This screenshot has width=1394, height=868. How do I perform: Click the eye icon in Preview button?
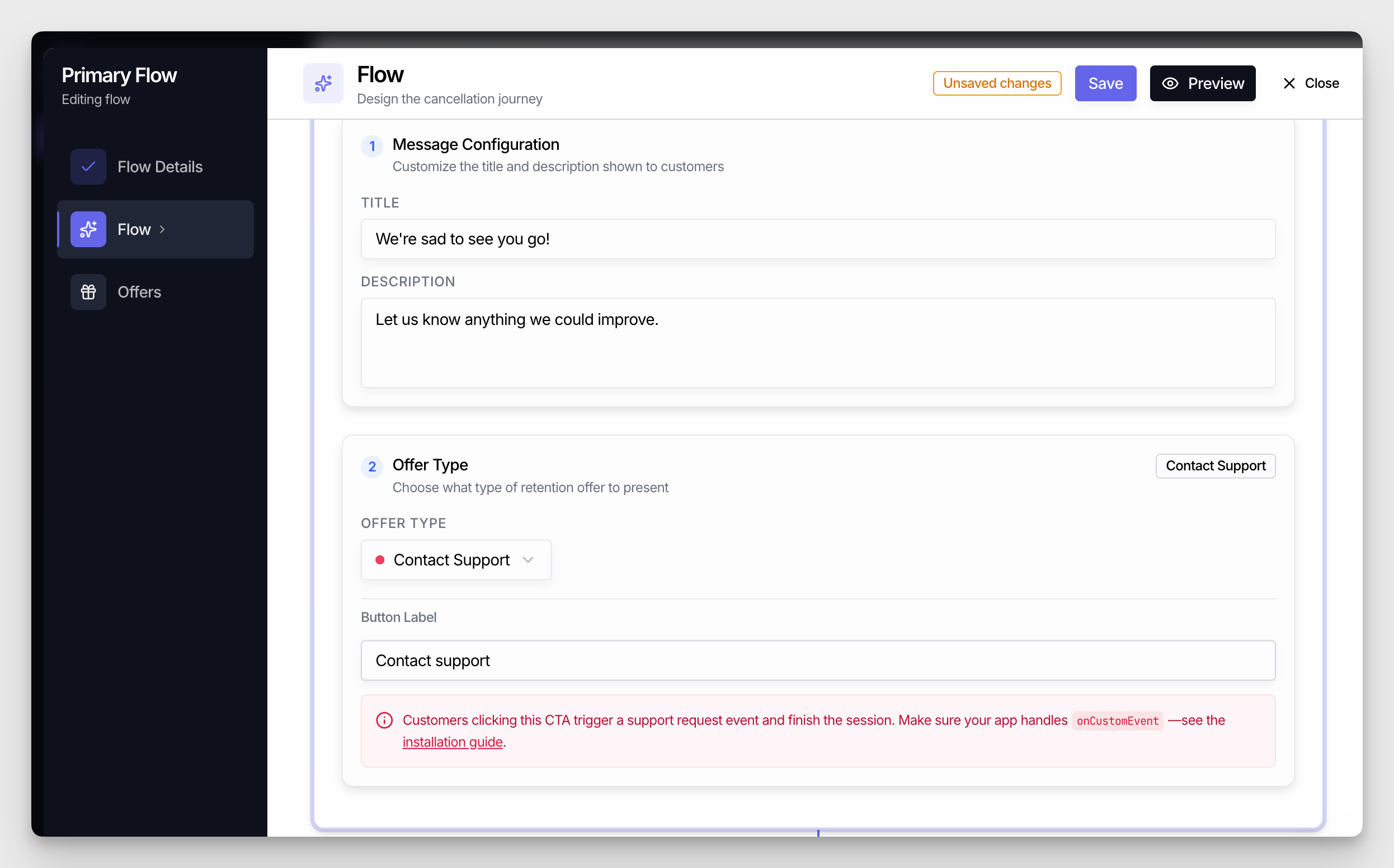pos(1170,83)
